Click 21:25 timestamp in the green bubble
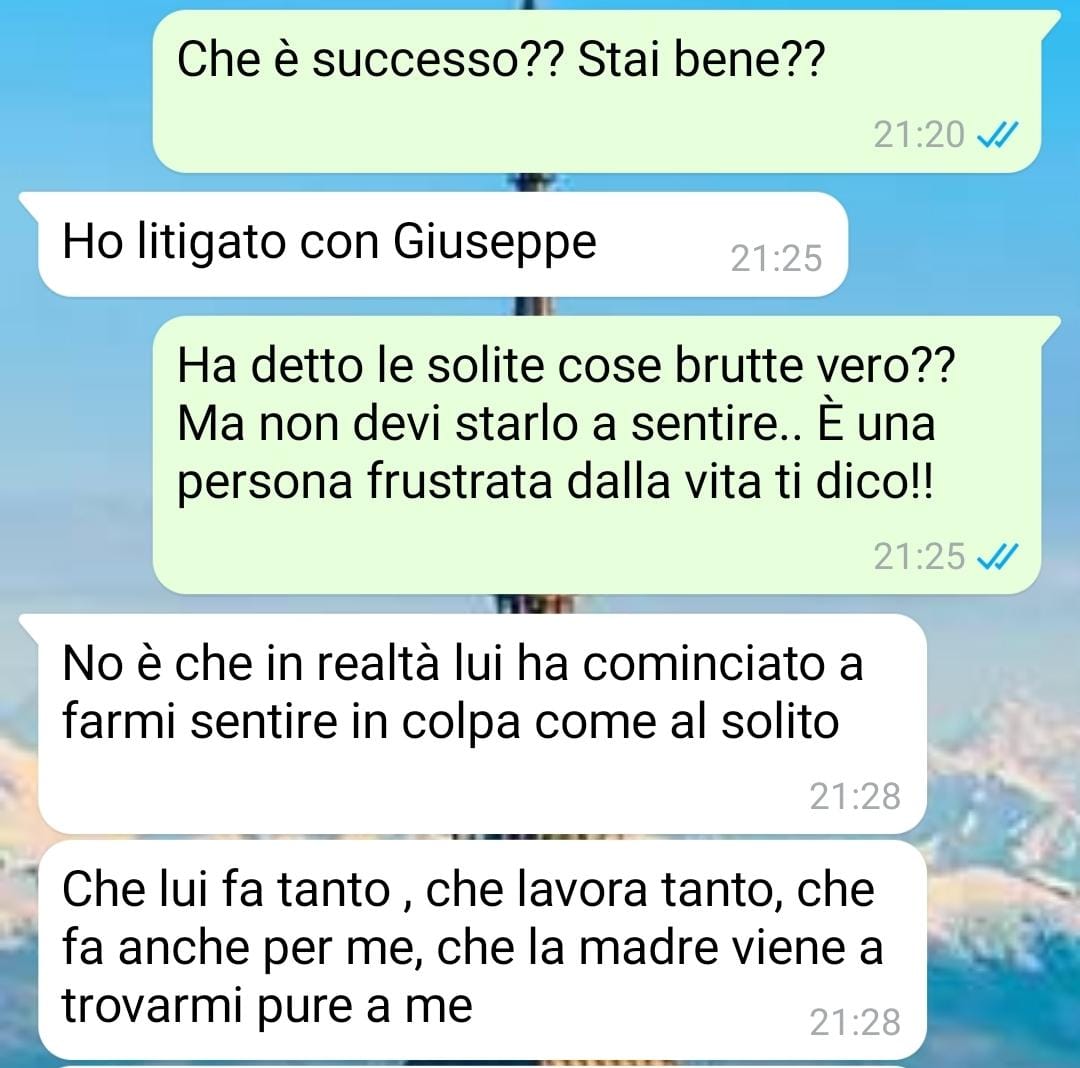This screenshot has height=1068, width=1080. [919, 556]
